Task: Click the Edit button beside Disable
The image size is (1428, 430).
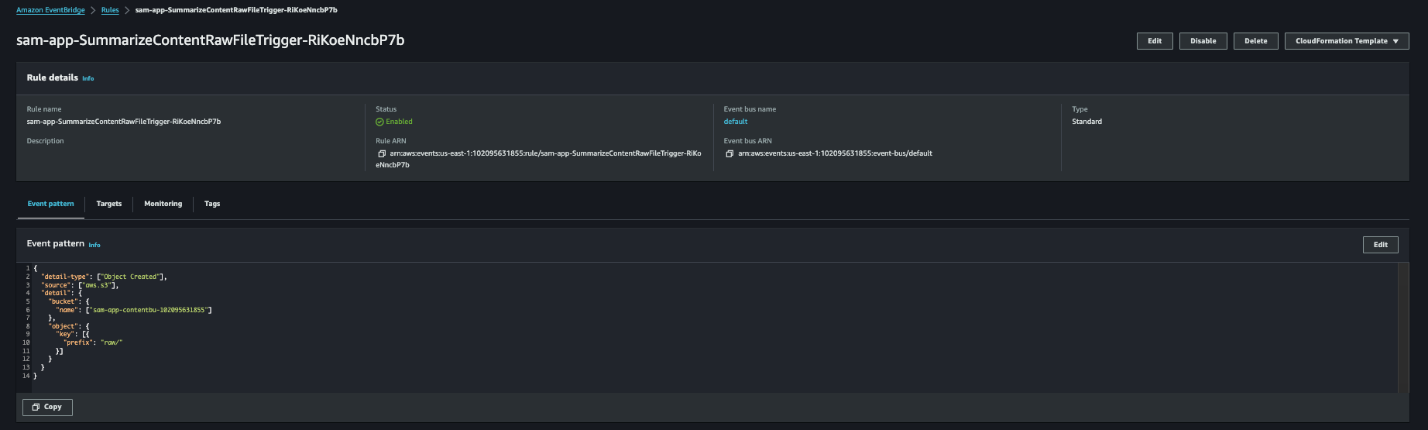Action: coord(1154,41)
